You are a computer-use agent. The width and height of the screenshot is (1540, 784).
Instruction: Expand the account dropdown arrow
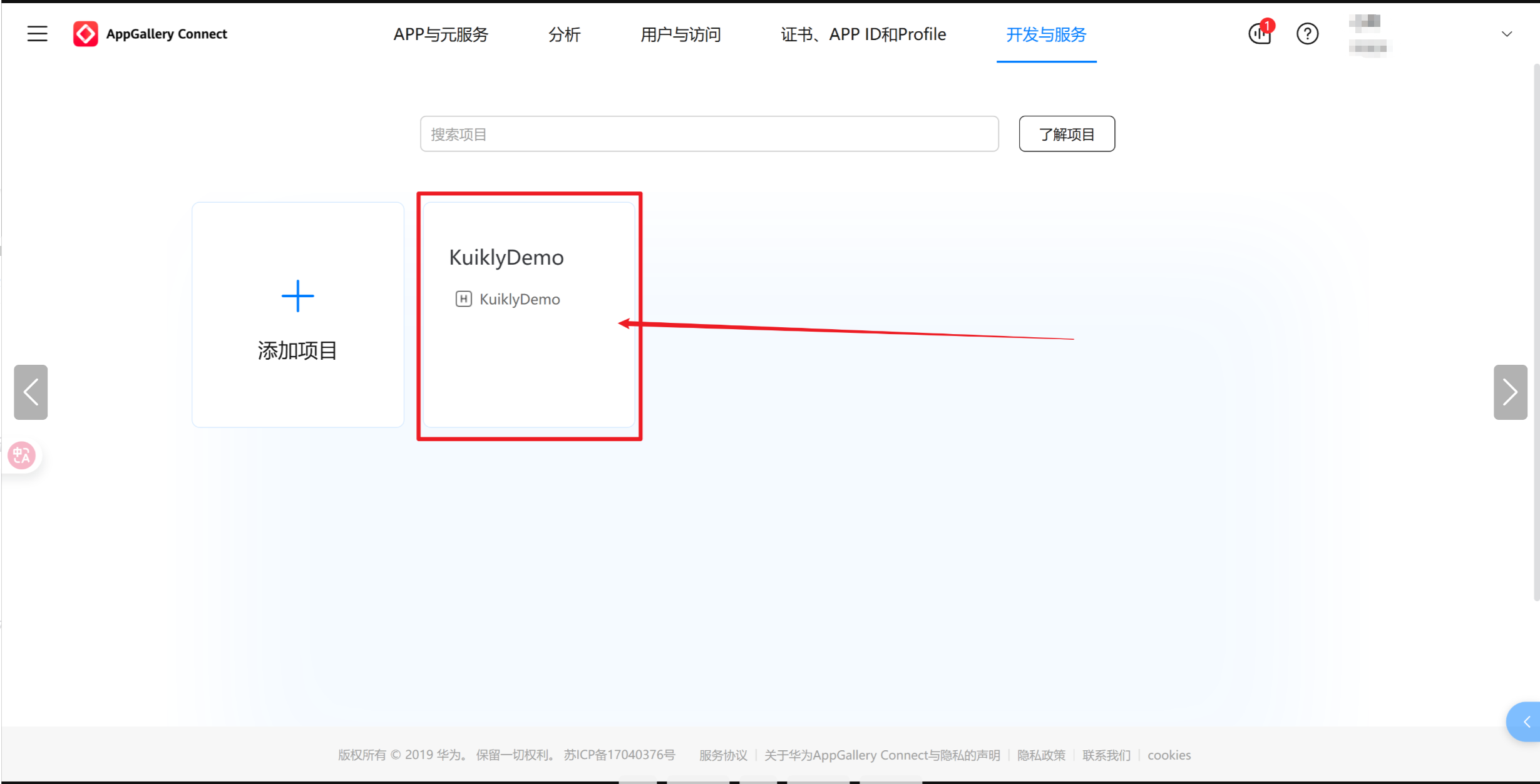[x=1507, y=34]
